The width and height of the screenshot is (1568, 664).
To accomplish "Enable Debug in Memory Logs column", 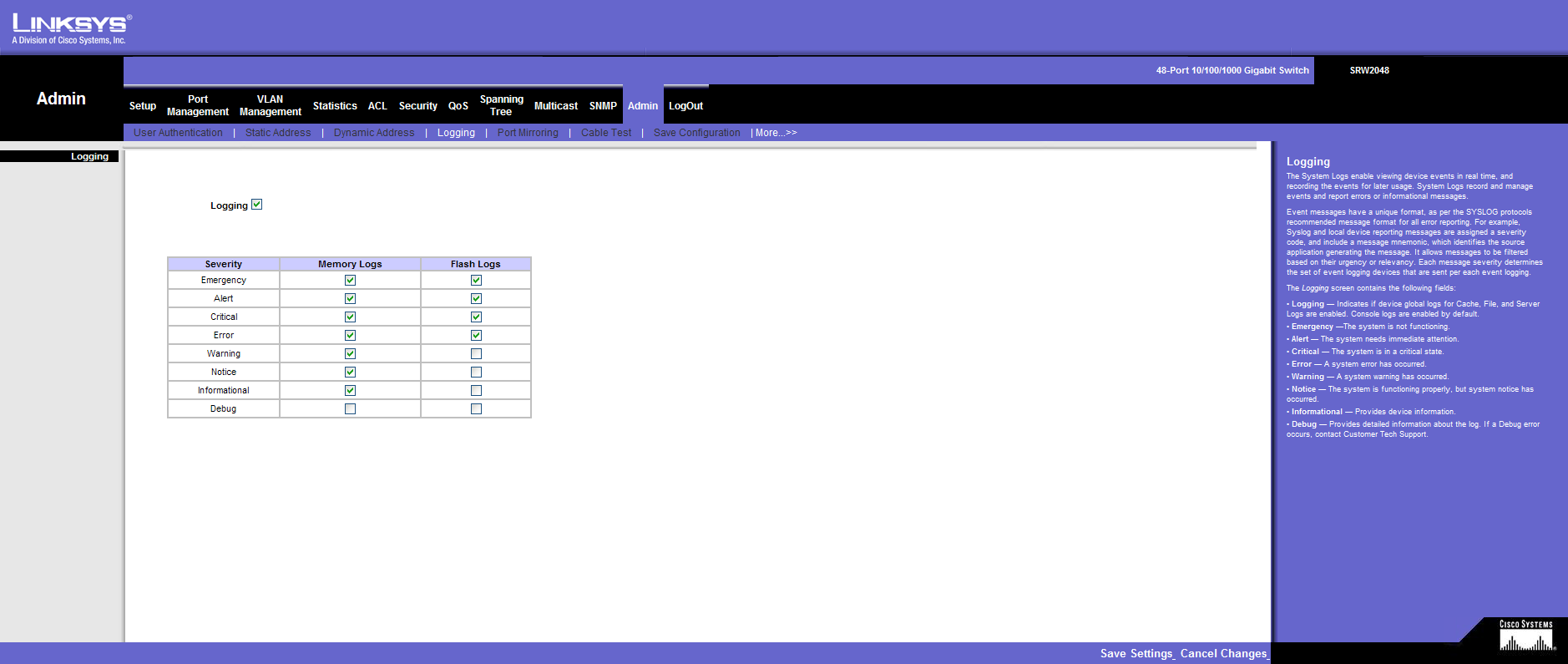I will 350,409.
